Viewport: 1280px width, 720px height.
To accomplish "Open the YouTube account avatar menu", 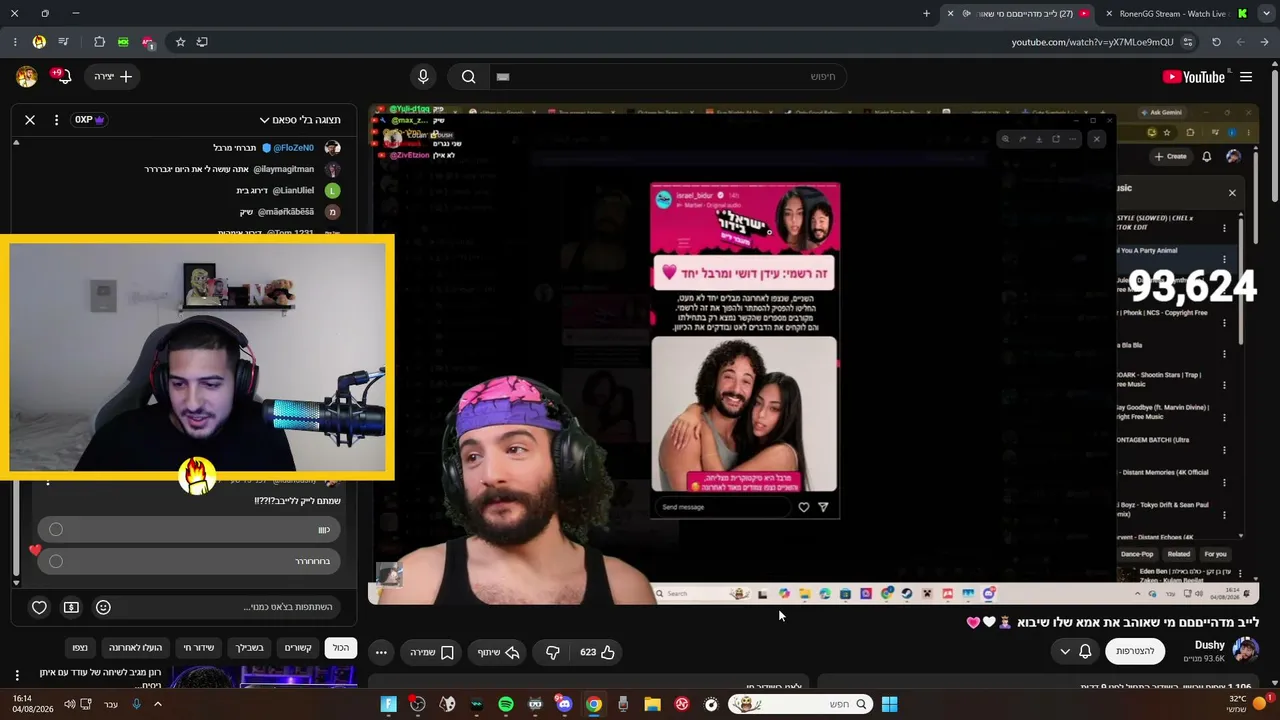I will coord(27,77).
